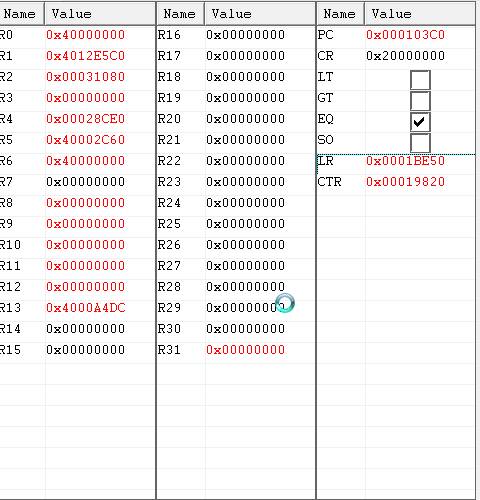Select the R28 register value
This screenshot has height=500, width=480.
click(x=246, y=287)
